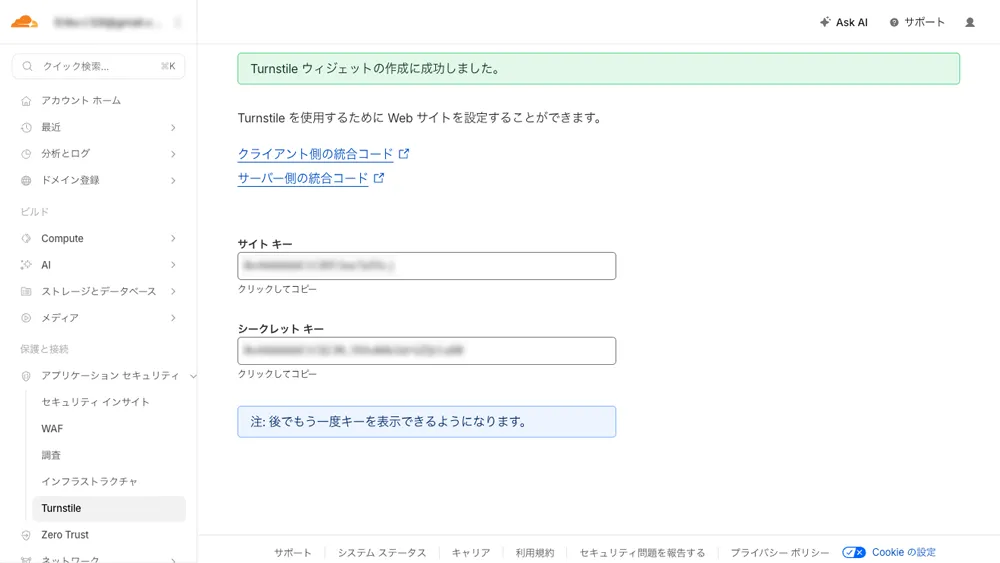Expand the 最近 menu chevron
Screen dimensions: 1000x563
(173, 128)
